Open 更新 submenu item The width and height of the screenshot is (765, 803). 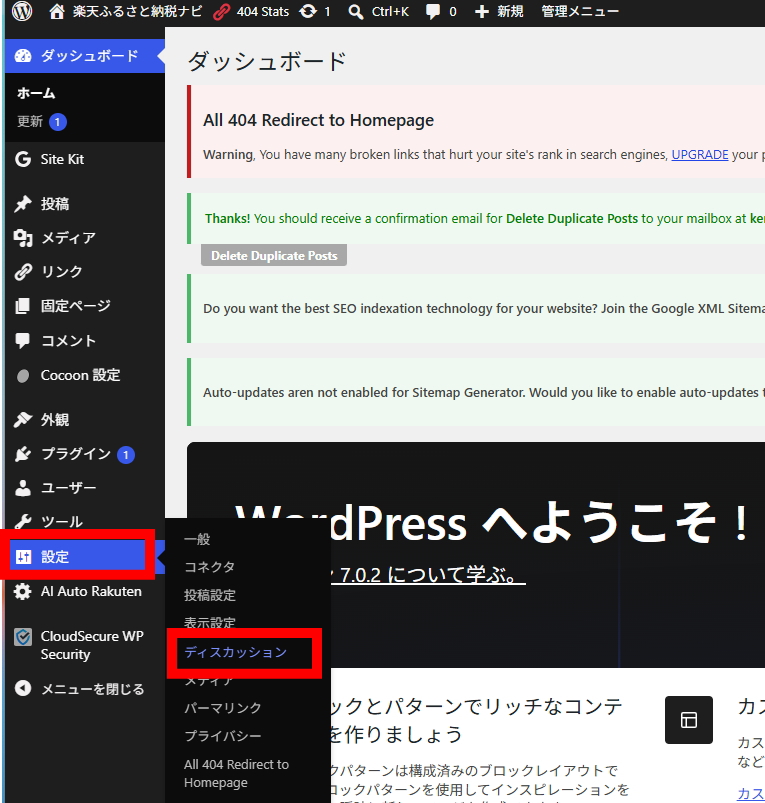[30, 121]
